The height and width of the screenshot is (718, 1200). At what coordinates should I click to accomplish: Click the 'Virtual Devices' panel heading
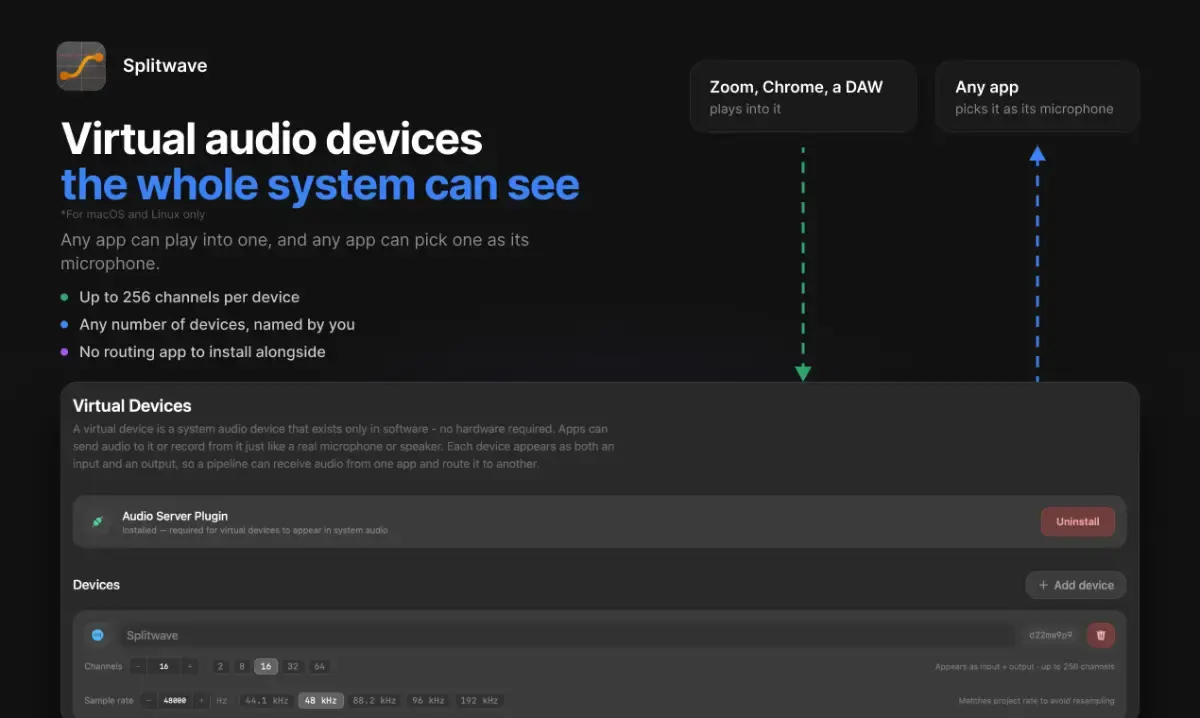point(132,406)
